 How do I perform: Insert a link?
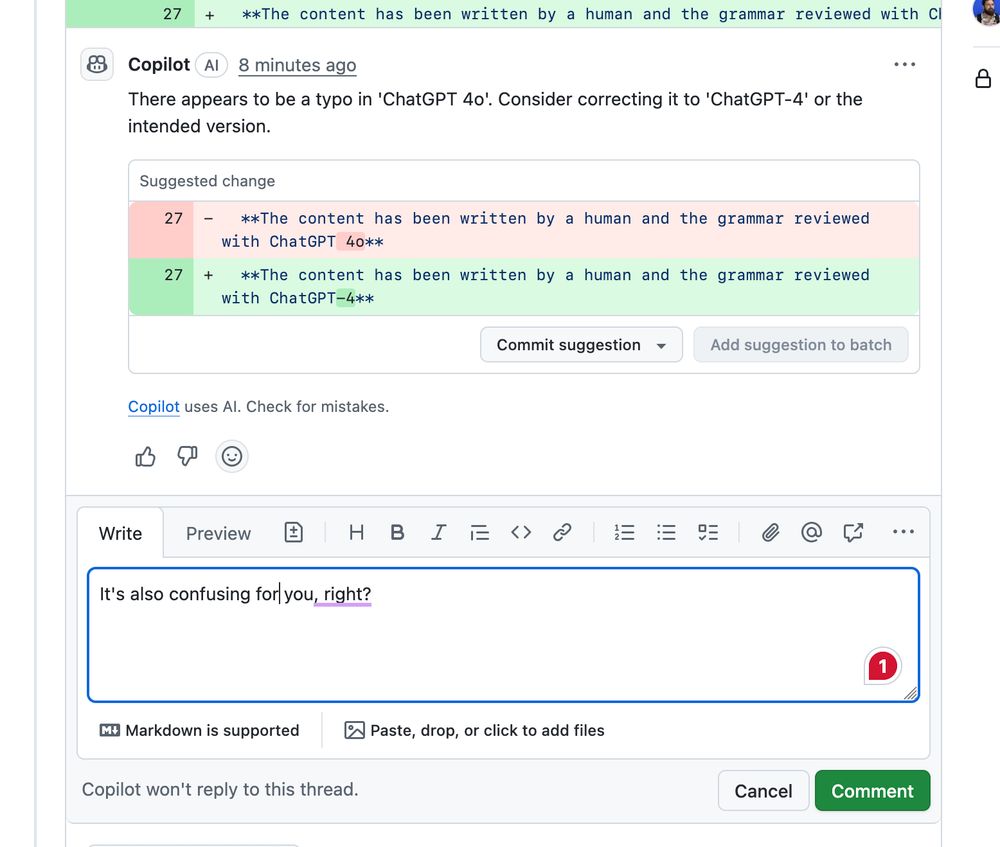(562, 533)
